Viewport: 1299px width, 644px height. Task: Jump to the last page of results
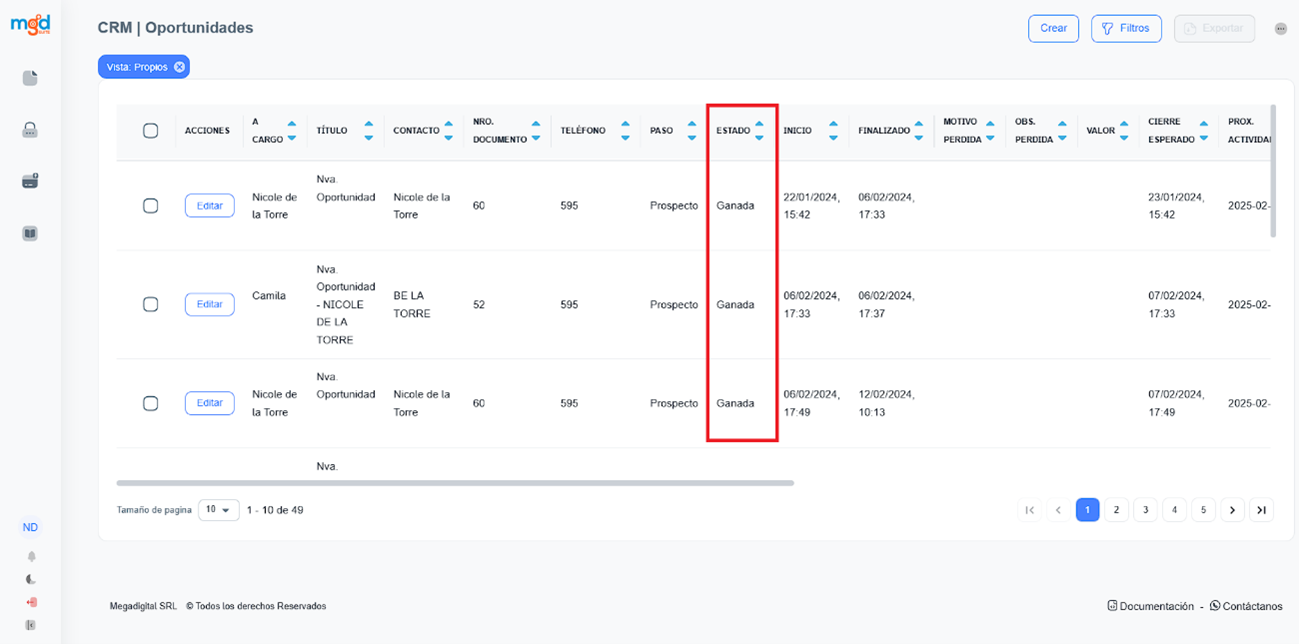coord(1262,510)
